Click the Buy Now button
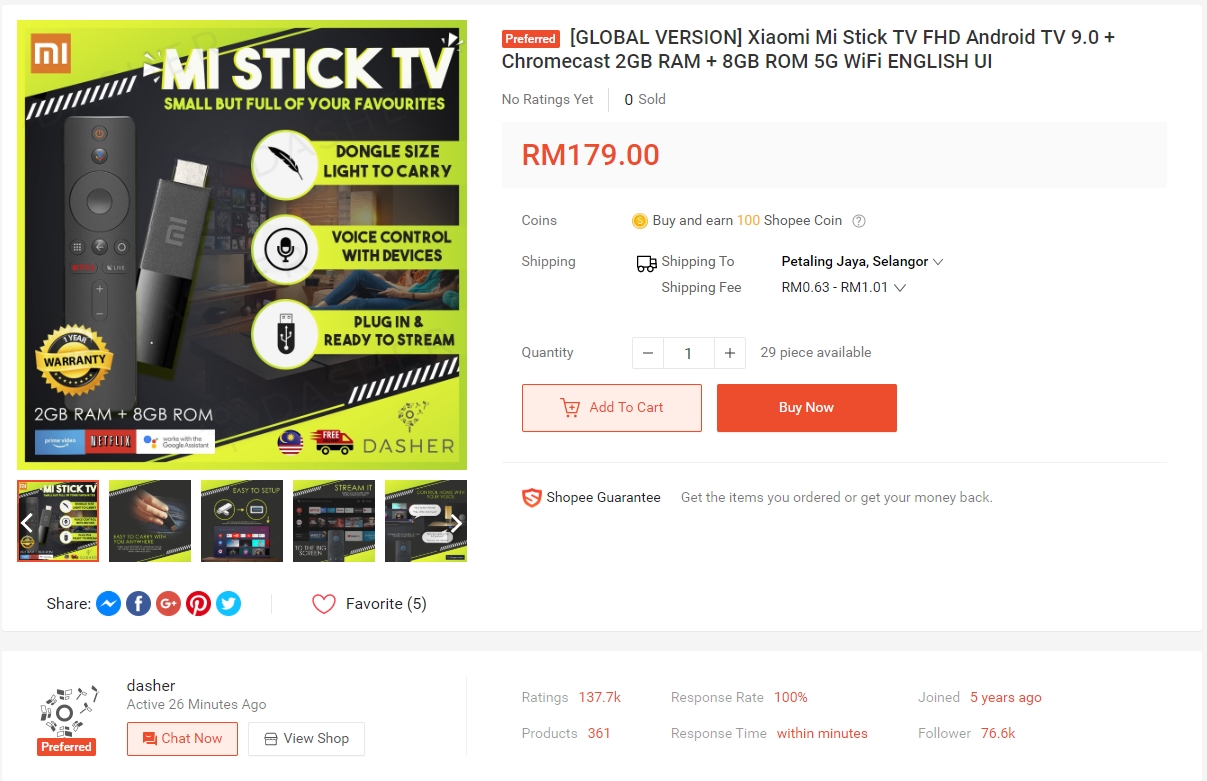The height and width of the screenshot is (781, 1207). tap(807, 408)
